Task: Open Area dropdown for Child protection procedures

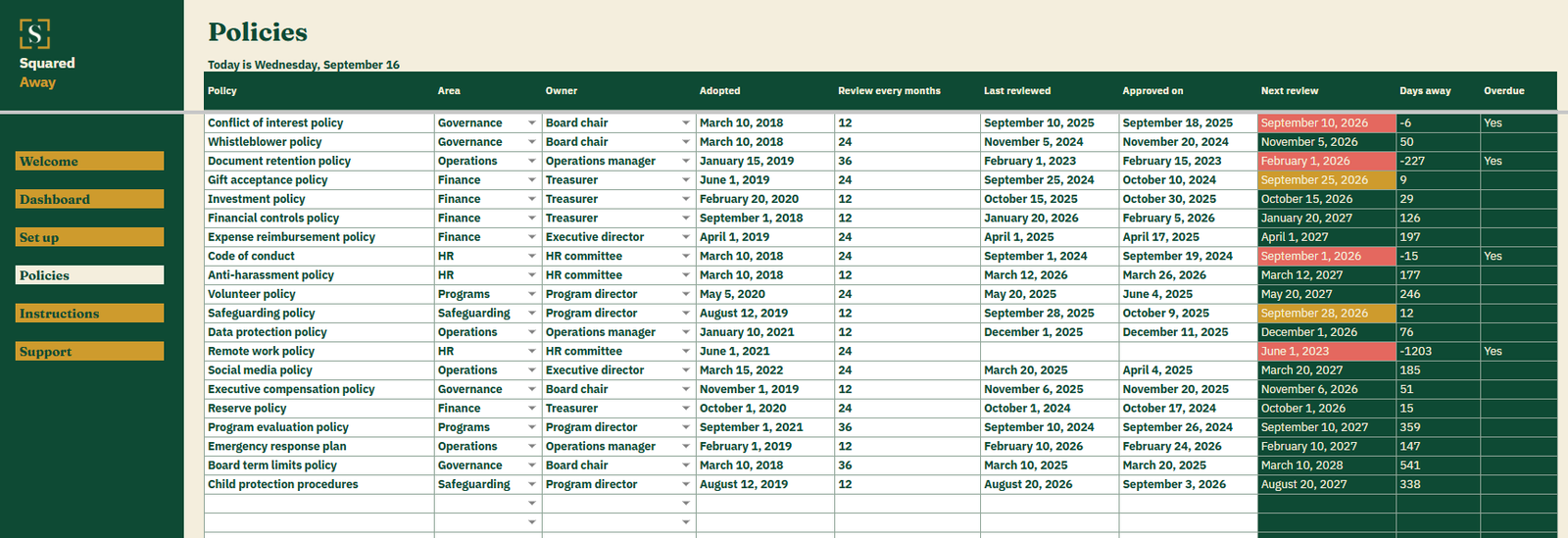Action: [532, 485]
